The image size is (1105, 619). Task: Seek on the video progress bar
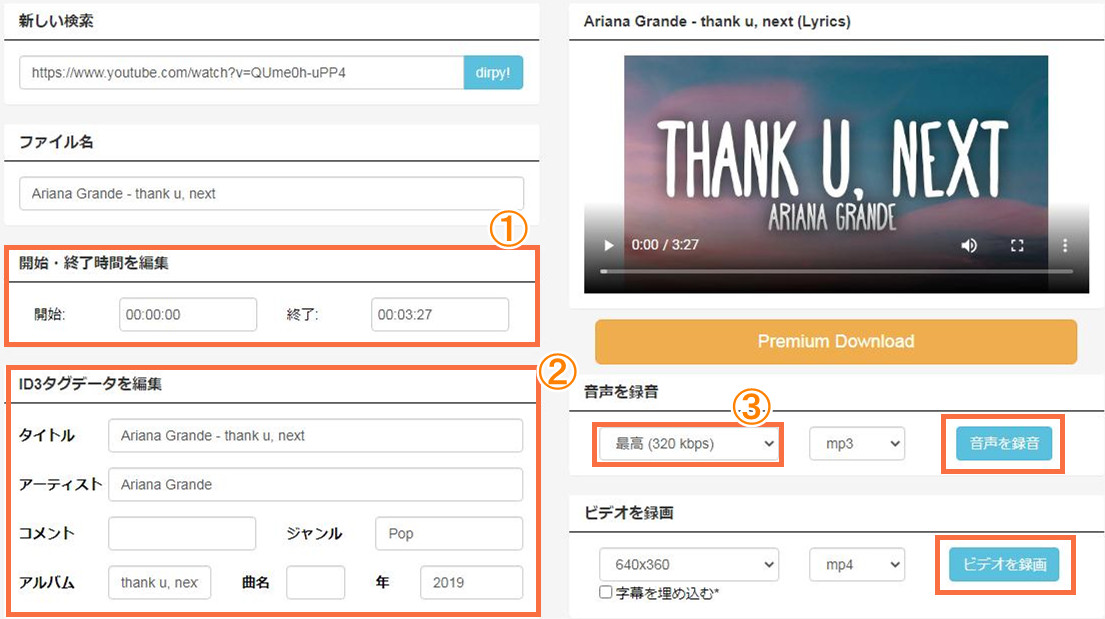pos(836,271)
